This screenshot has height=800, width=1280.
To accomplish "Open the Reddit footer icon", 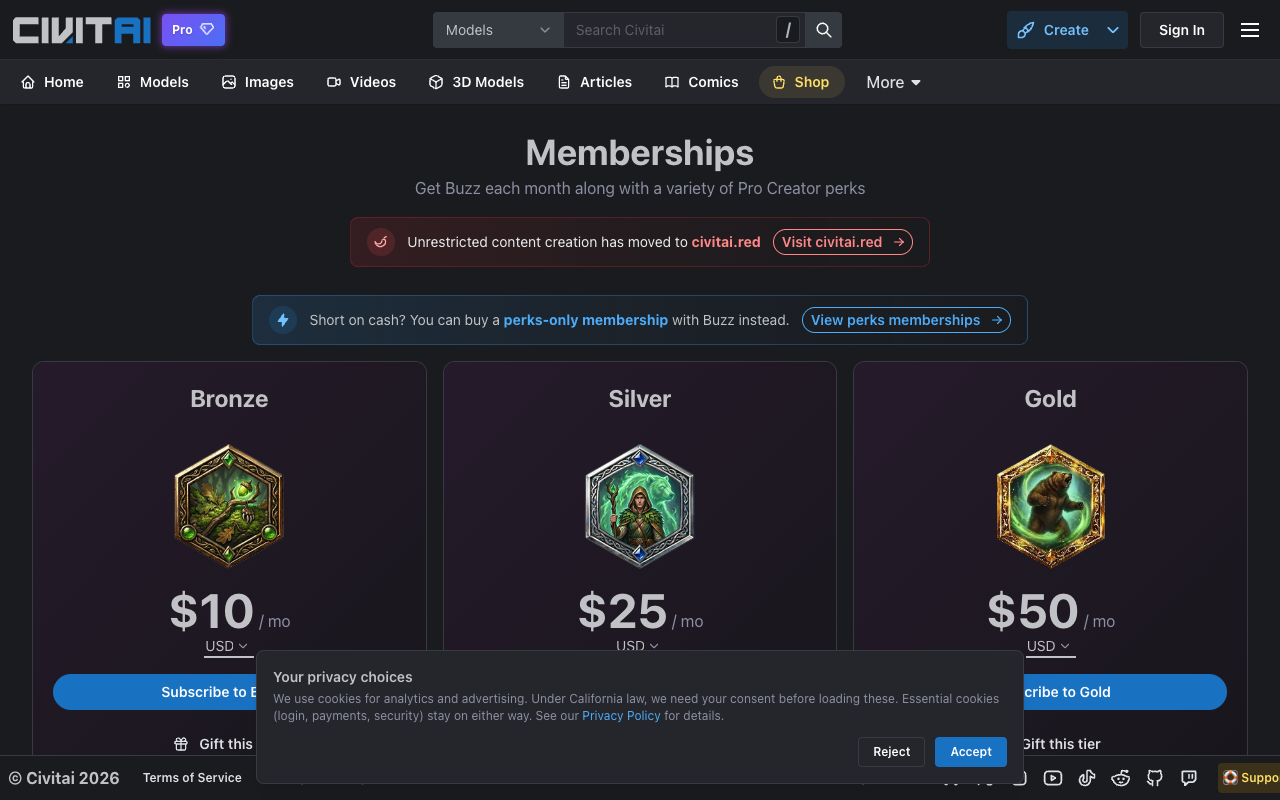I will [1121, 778].
